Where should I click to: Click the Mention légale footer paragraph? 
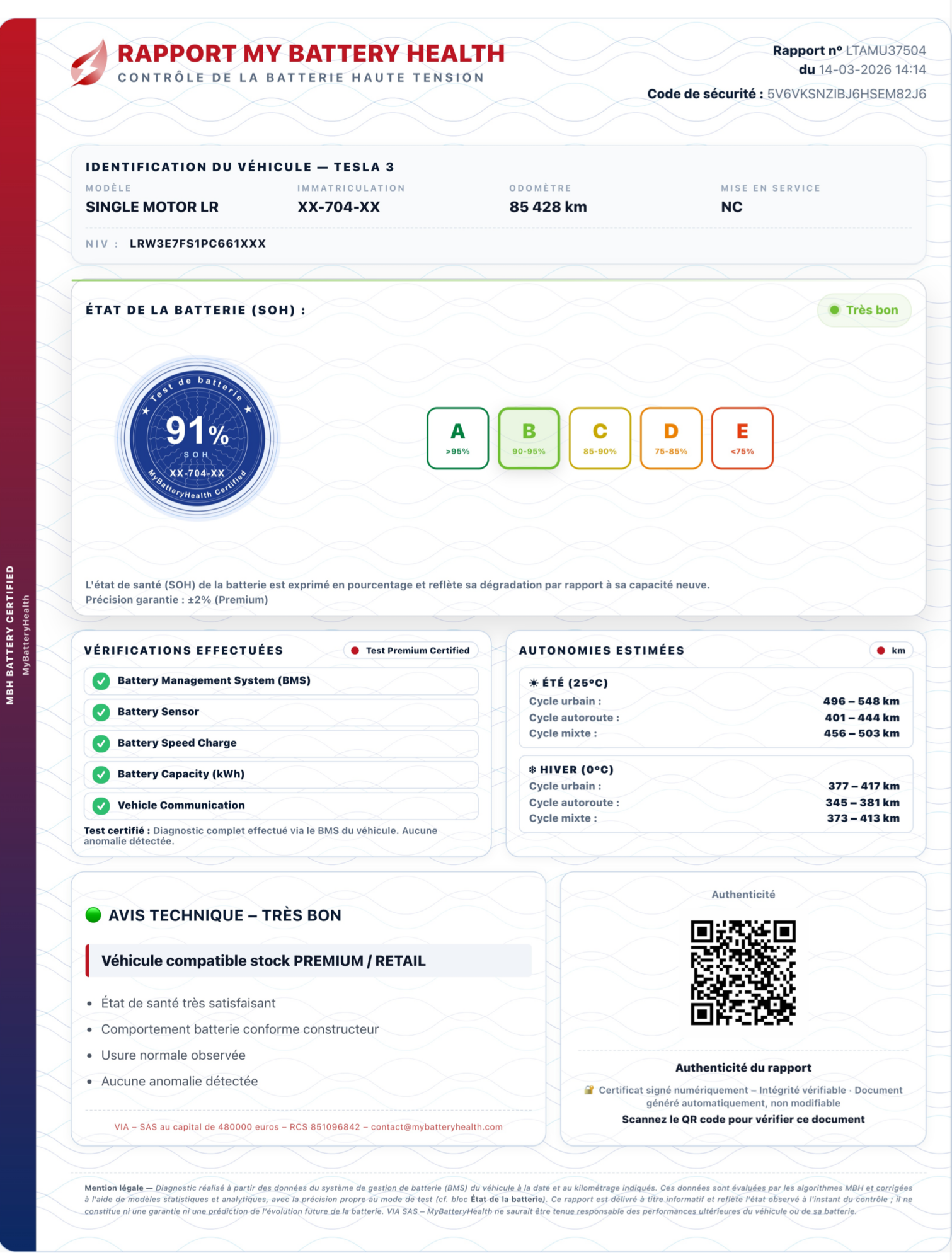tap(498, 1200)
